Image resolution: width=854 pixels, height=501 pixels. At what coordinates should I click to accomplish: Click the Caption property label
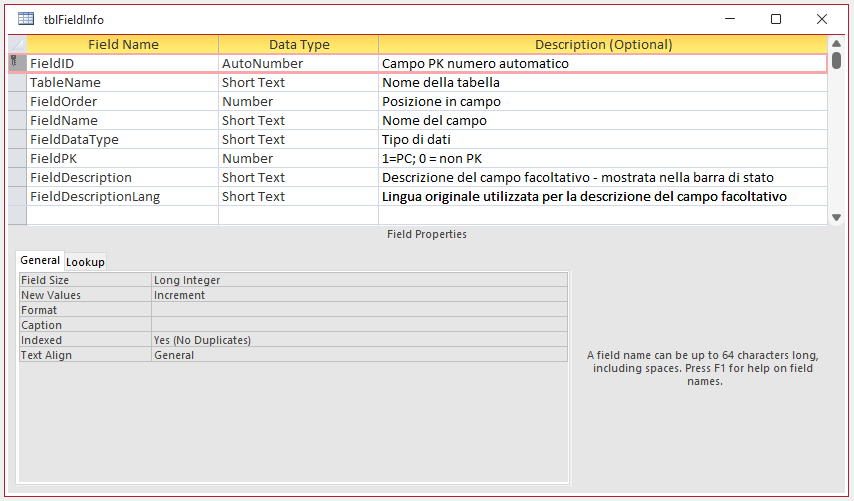pyautogui.click(x=86, y=325)
